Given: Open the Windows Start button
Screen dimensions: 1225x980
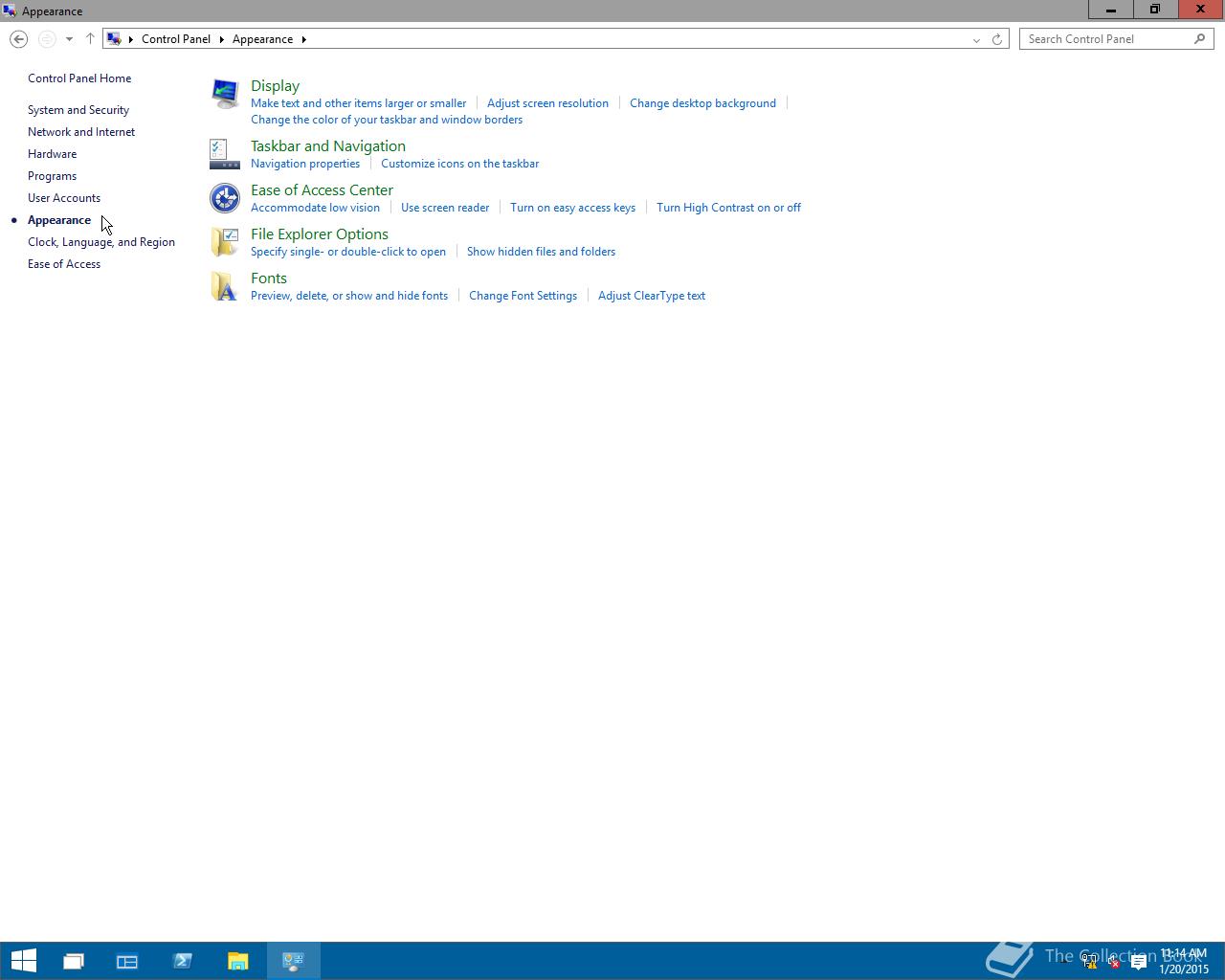Looking at the screenshot, I should pos(23,961).
